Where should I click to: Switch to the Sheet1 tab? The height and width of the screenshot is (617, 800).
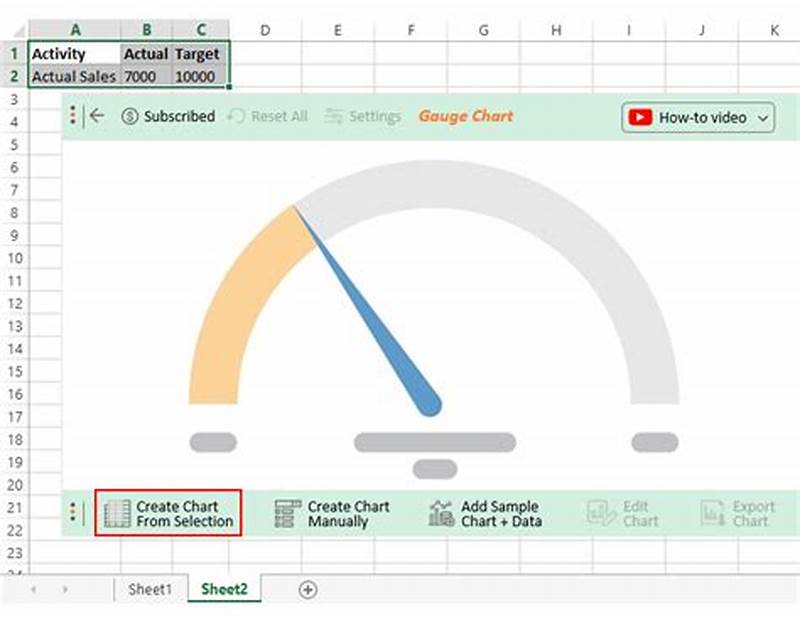point(150,590)
